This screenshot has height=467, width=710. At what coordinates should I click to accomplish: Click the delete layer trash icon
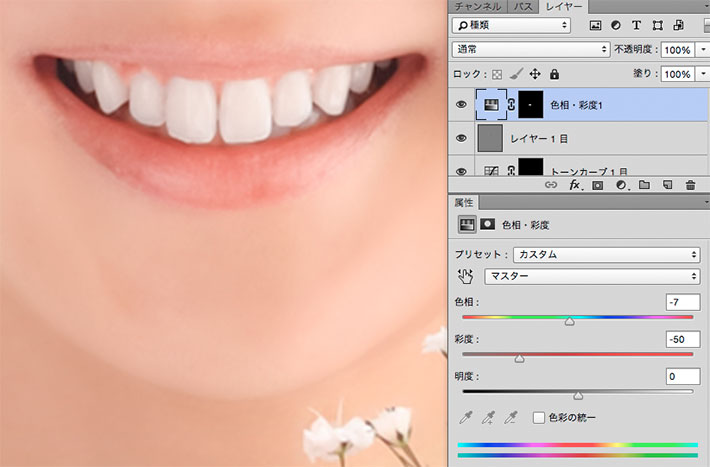[690, 185]
